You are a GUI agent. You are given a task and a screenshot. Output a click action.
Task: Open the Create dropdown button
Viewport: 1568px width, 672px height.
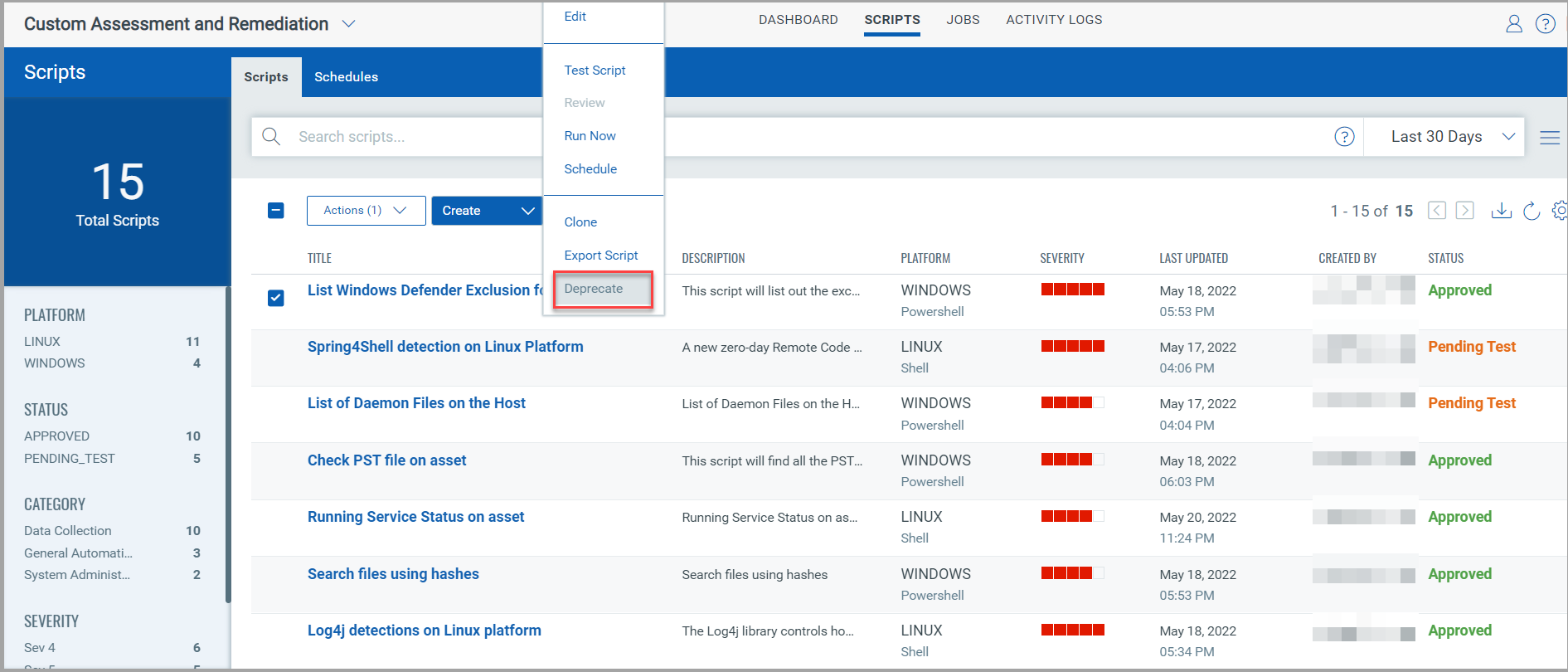pyautogui.click(x=487, y=211)
